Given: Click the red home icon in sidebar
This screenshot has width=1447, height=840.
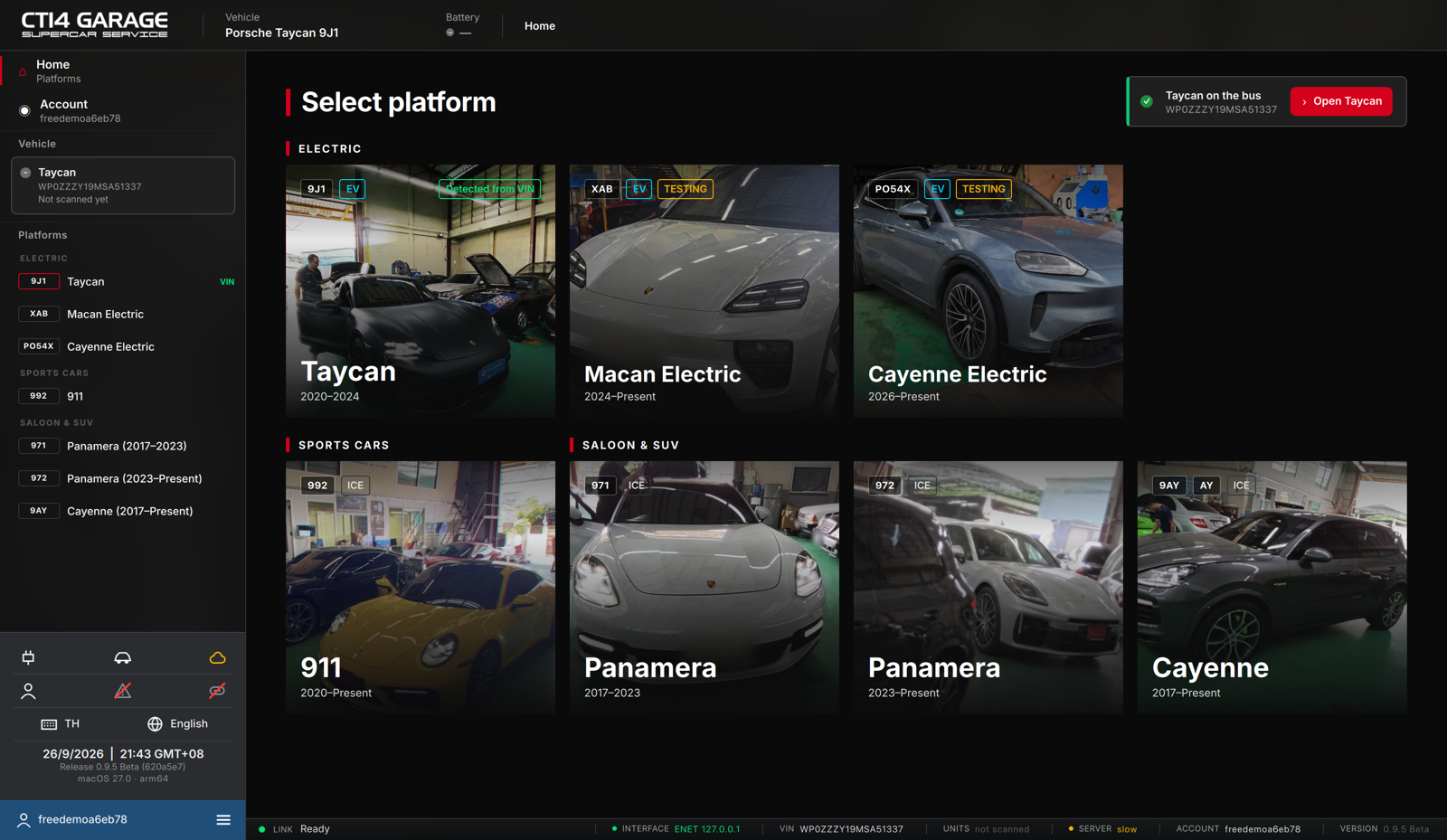Looking at the screenshot, I should (x=23, y=71).
